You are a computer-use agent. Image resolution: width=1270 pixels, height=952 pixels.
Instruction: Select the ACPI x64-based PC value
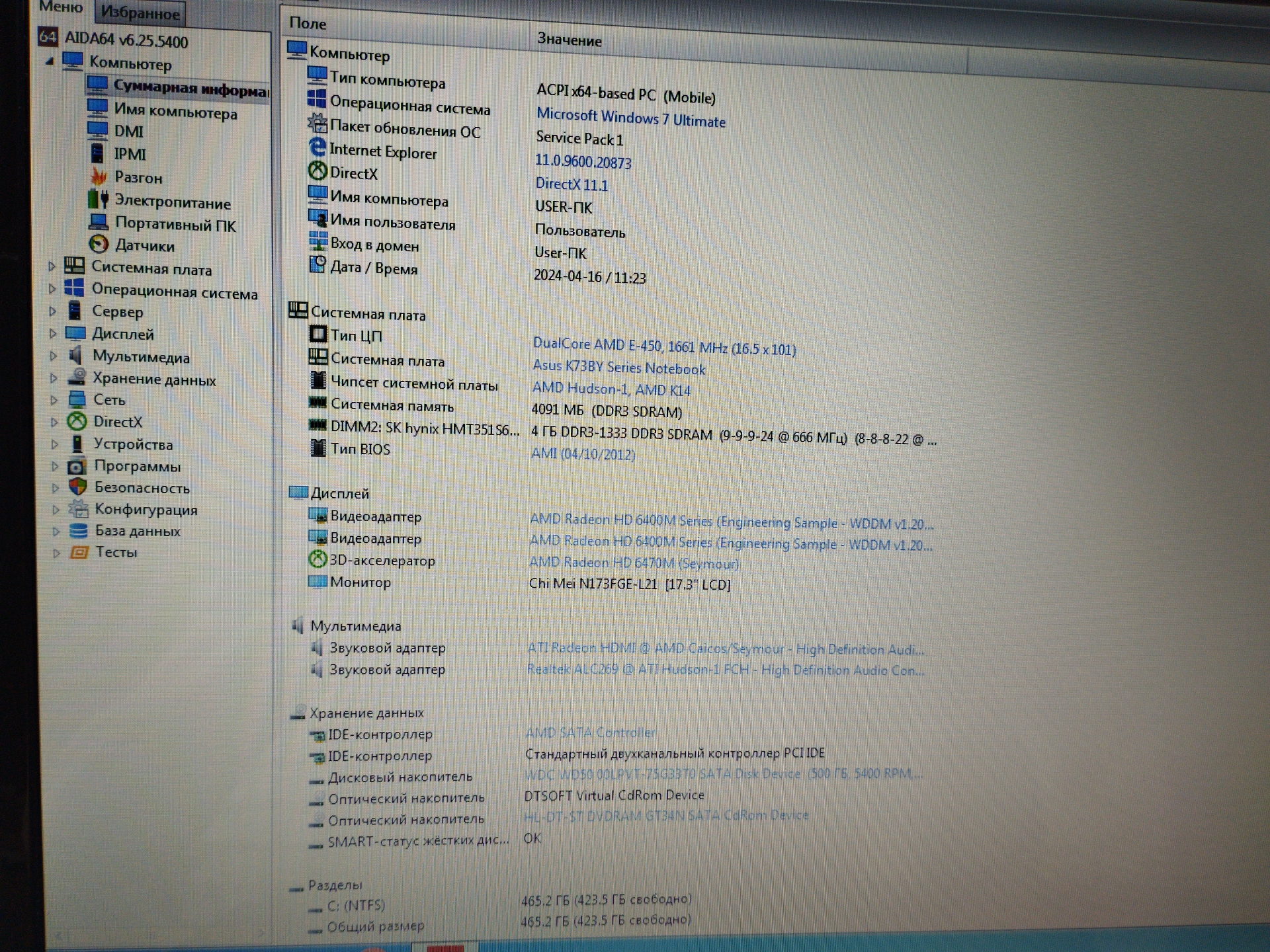coord(626,95)
